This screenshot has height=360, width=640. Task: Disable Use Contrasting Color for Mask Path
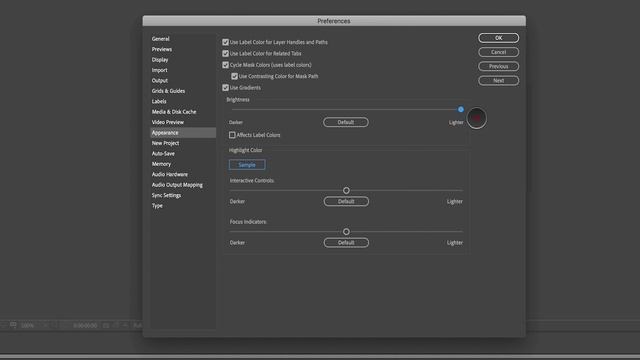coord(234,76)
